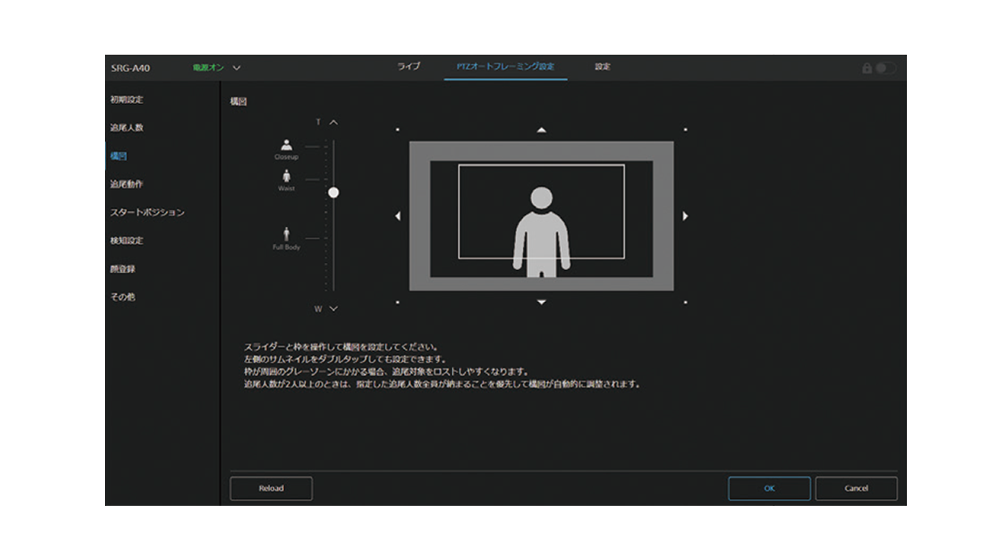The width and height of the screenshot is (1000, 560).
Task: Click the right arrow beside the framing preview
Action: (685, 216)
